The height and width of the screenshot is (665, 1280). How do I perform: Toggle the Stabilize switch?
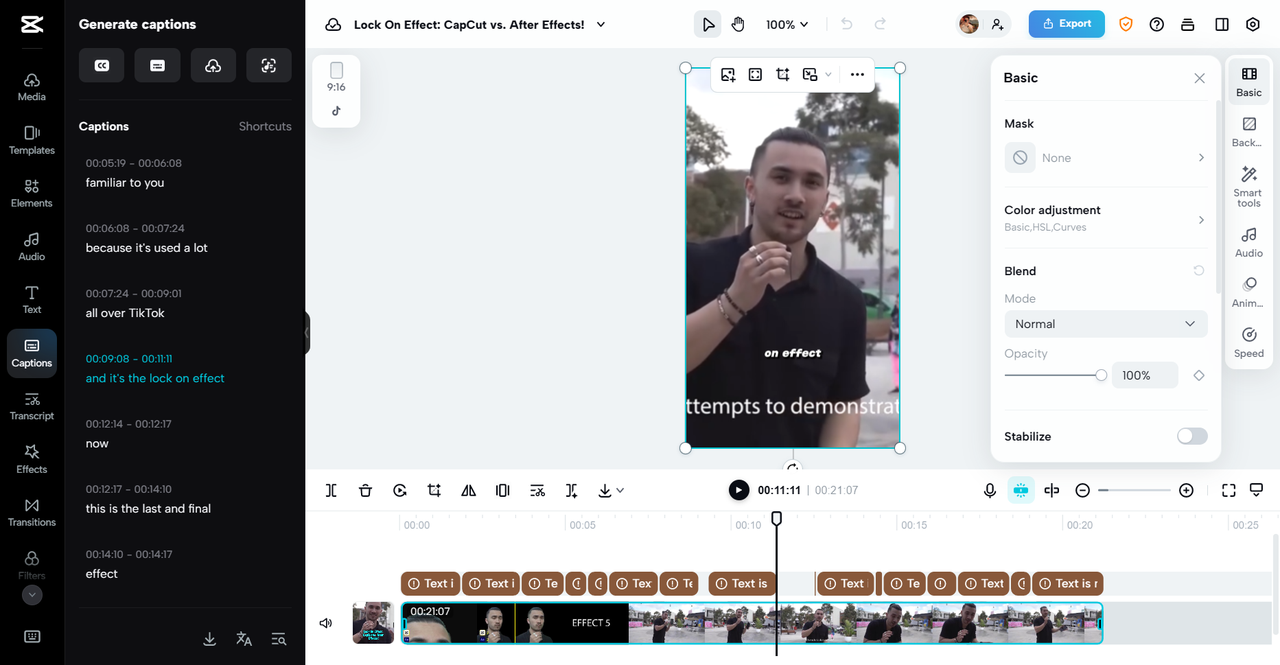coord(1192,436)
